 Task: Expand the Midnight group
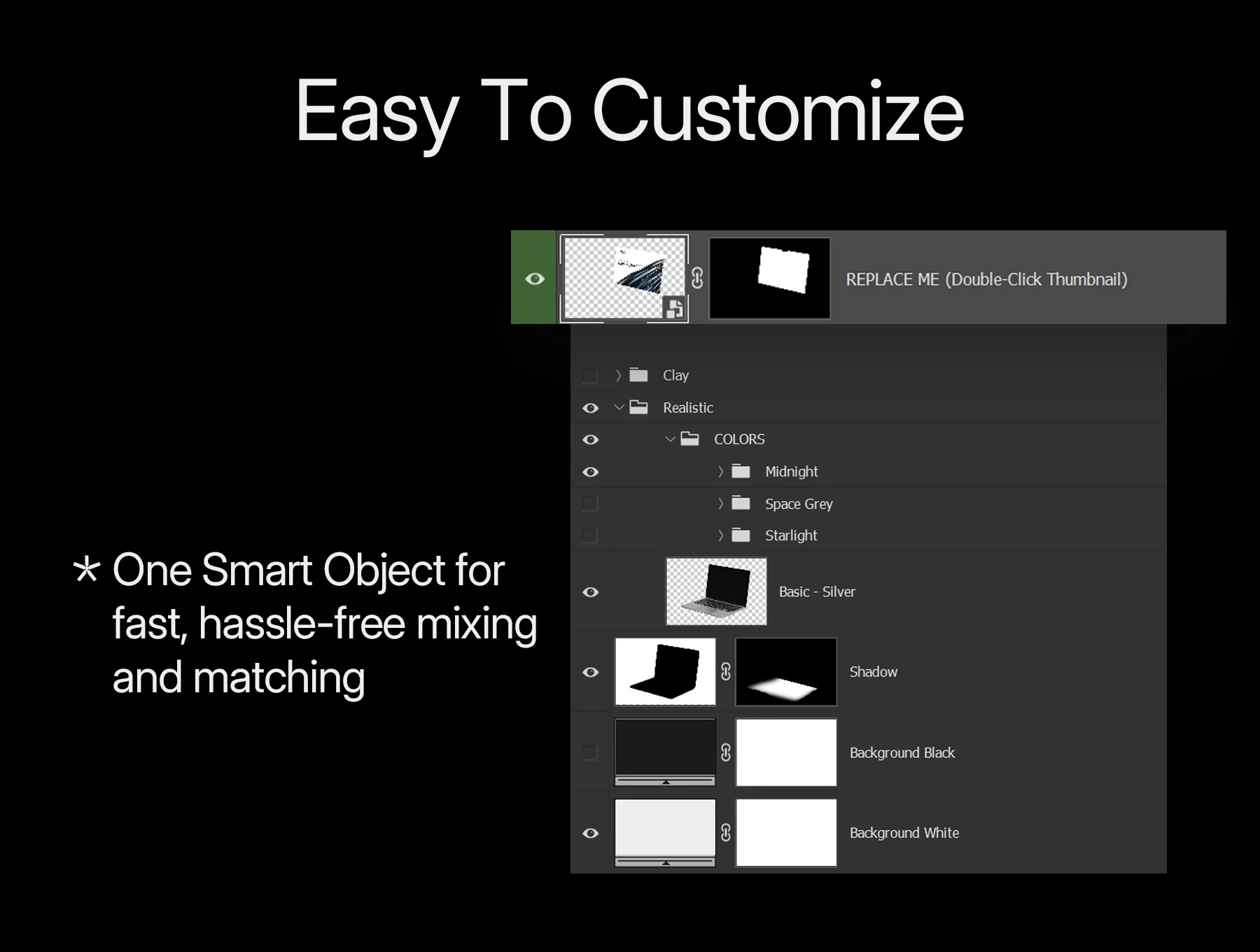point(720,471)
